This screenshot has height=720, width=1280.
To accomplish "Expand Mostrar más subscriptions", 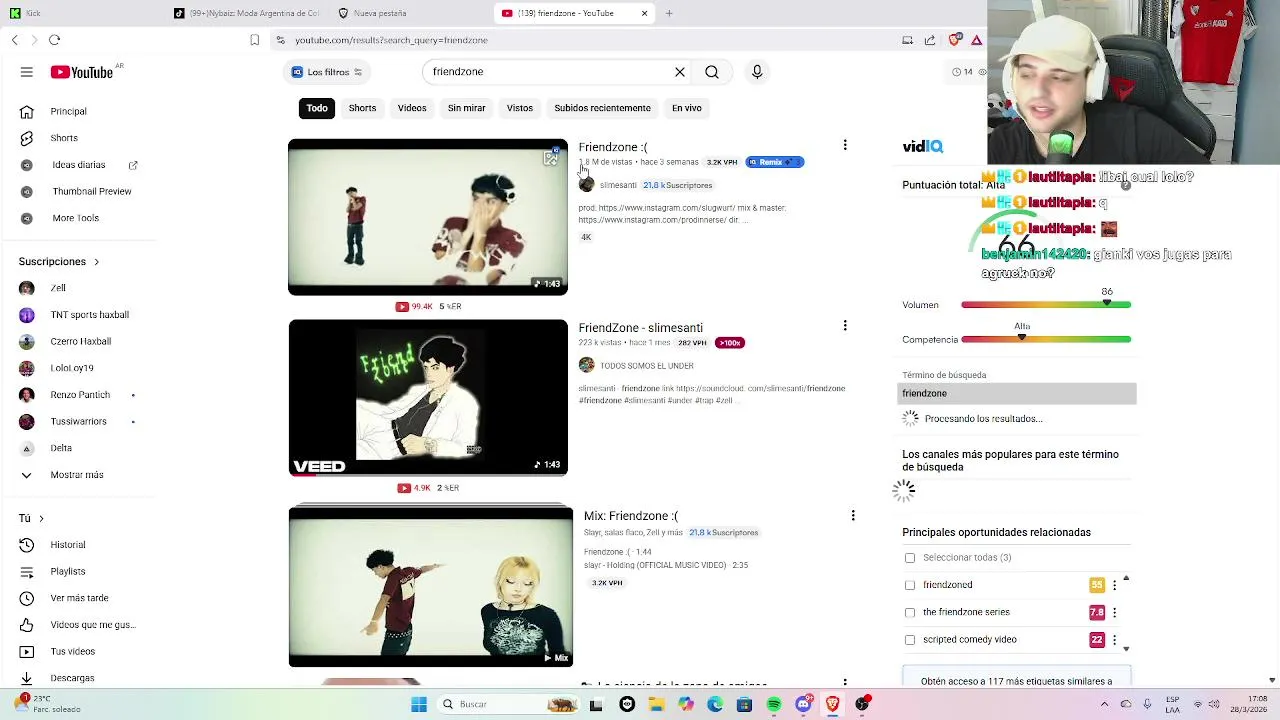I will pyautogui.click(x=76, y=475).
